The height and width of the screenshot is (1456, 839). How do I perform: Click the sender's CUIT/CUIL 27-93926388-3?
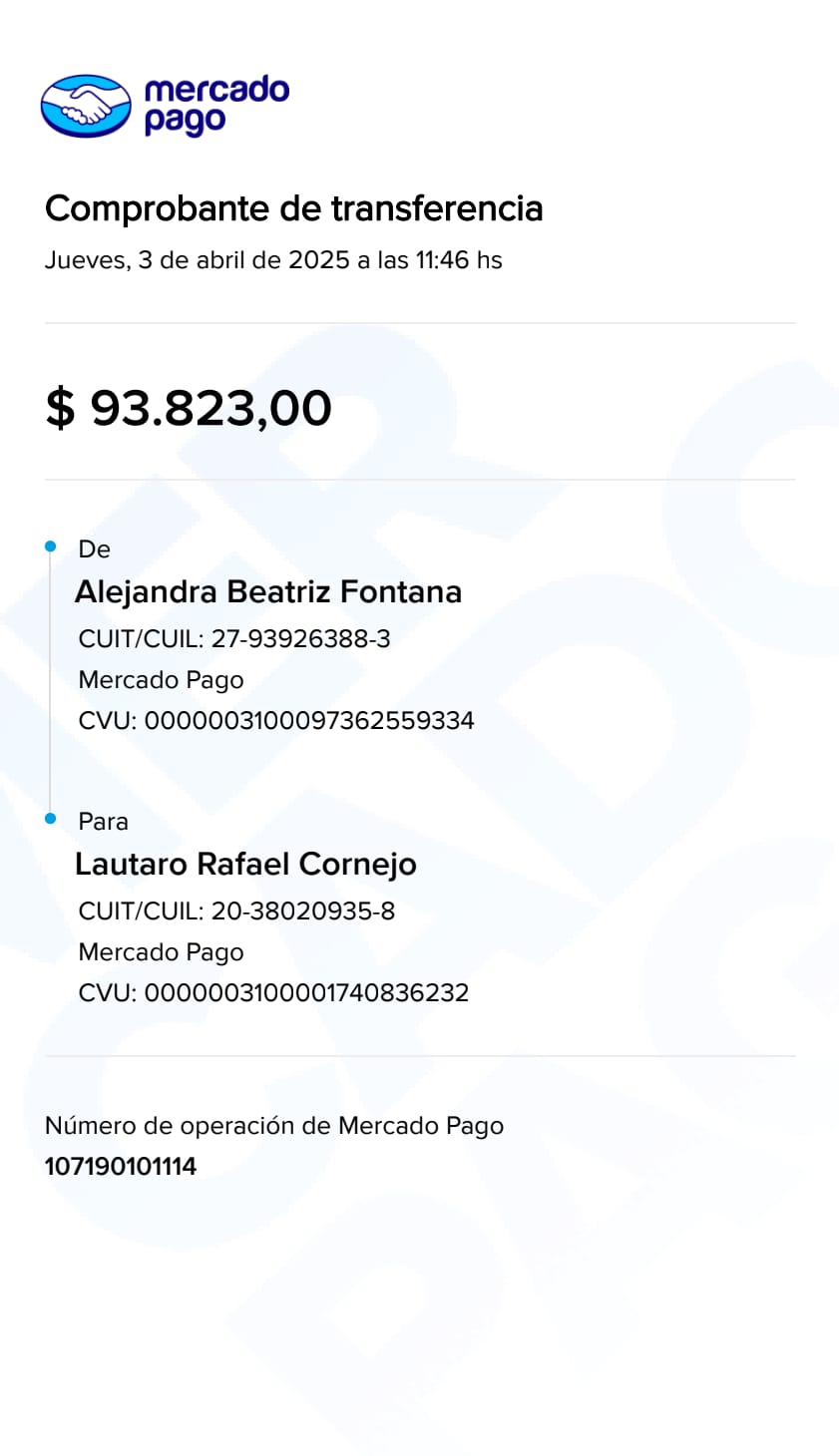click(x=234, y=638)
